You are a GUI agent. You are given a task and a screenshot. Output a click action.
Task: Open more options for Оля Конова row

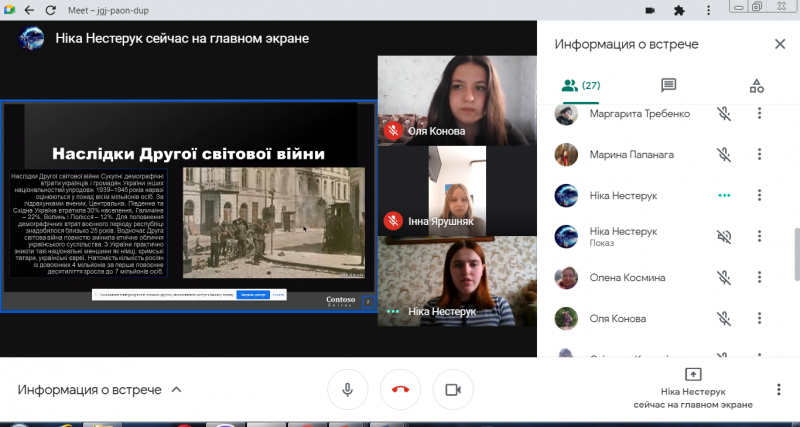[759, 319]
